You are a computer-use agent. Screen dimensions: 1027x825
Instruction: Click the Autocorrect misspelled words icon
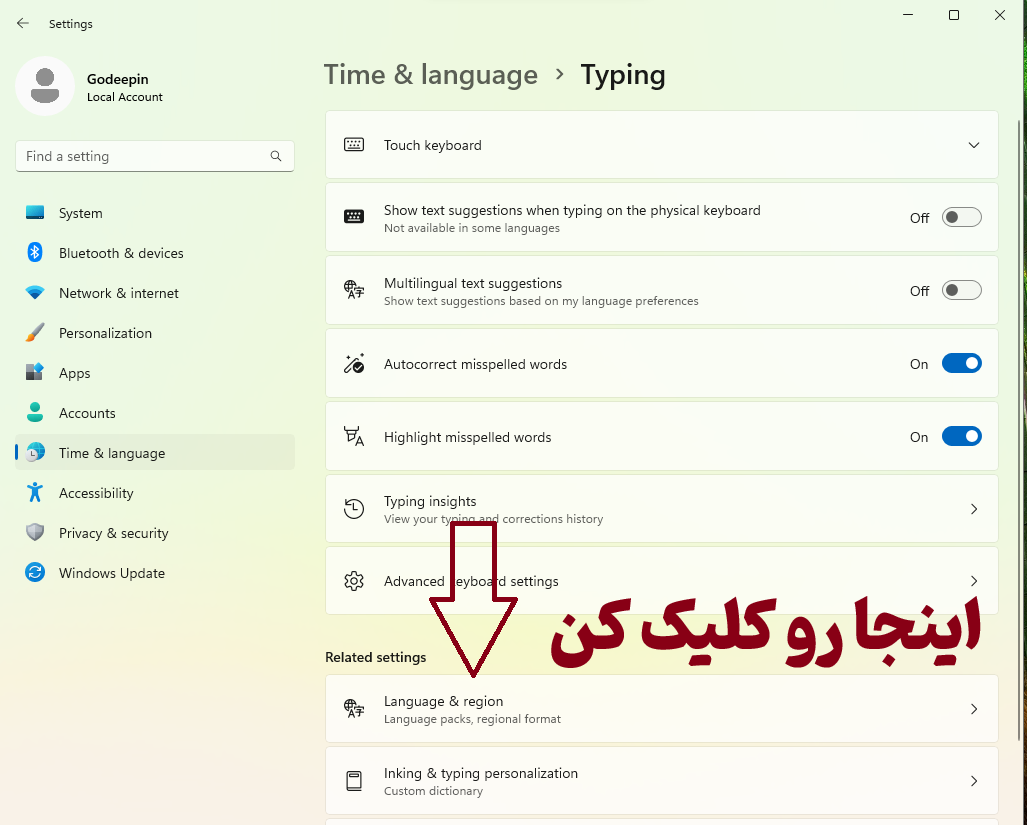354,363
